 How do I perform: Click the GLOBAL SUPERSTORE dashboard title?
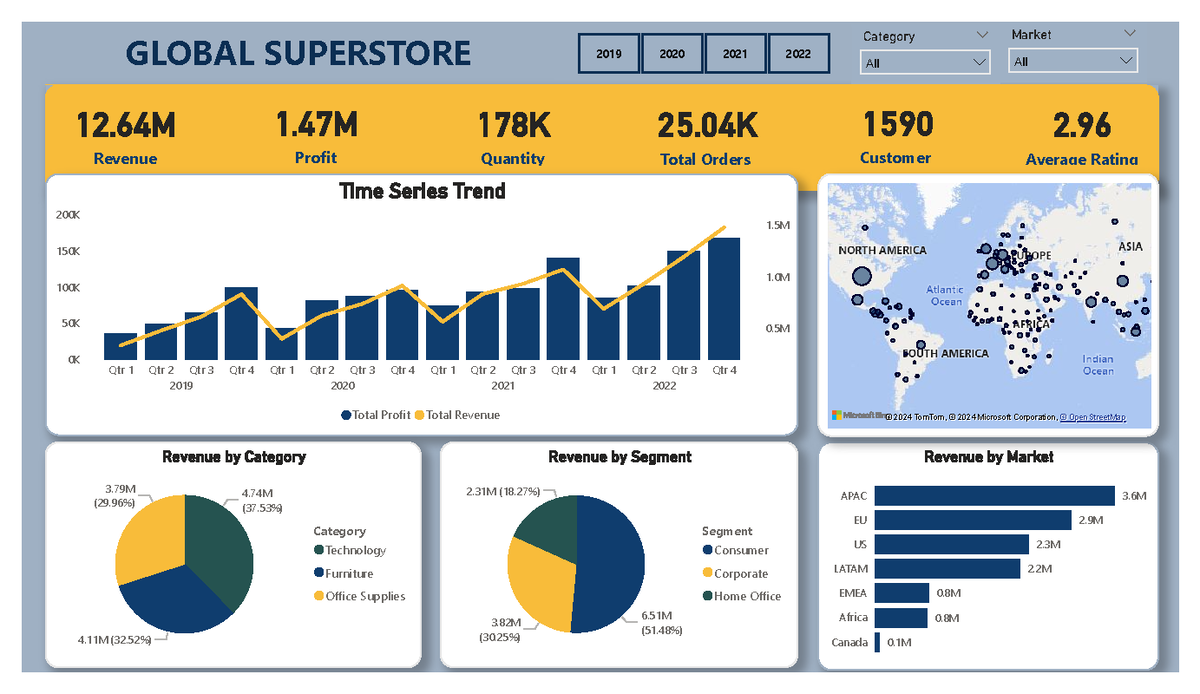298,53
